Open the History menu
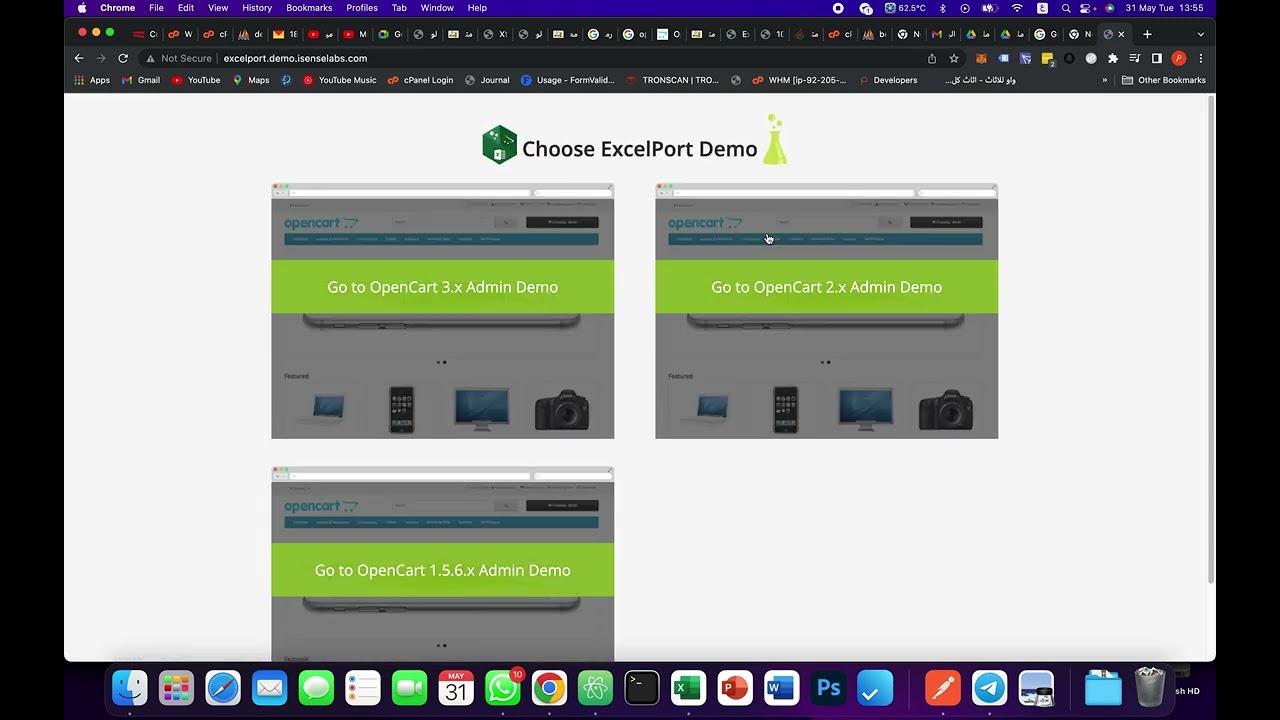 coord(257,8)
